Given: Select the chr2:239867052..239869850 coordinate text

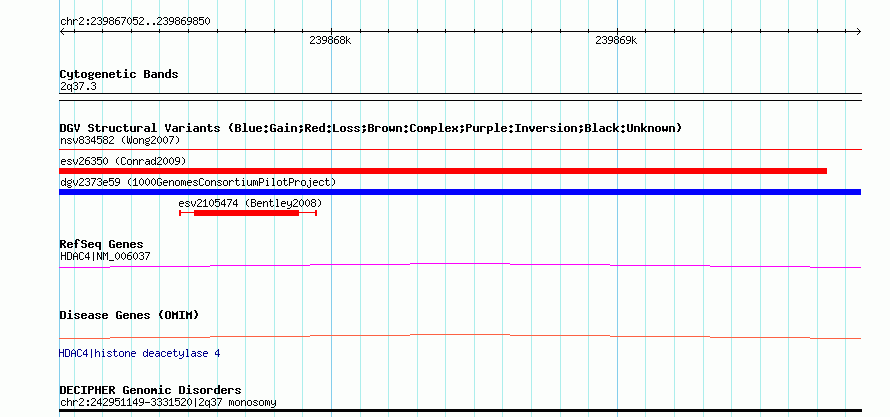Looking at the screenshot, I should 135,22.
